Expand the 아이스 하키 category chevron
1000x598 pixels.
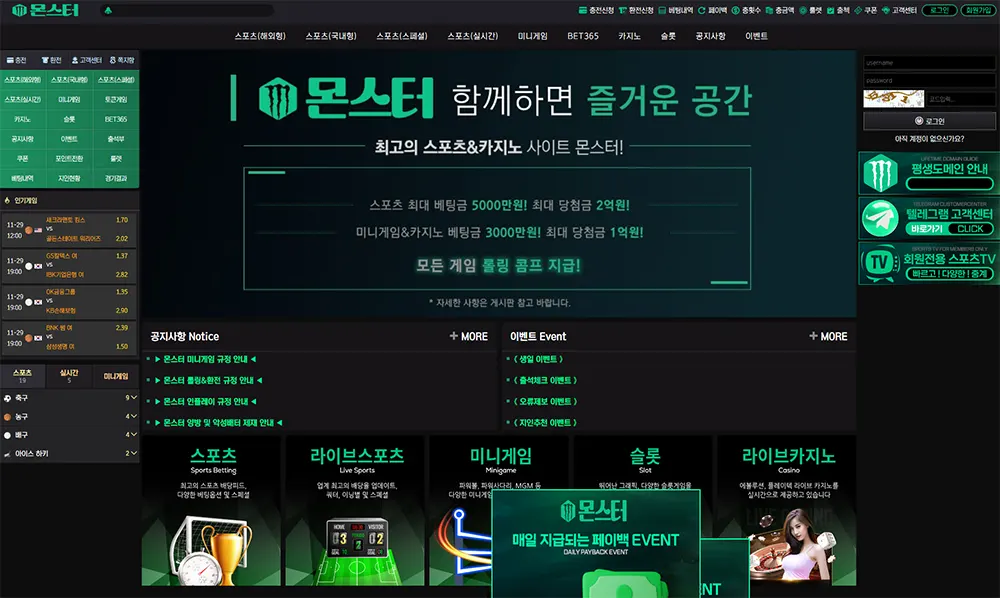133,453
